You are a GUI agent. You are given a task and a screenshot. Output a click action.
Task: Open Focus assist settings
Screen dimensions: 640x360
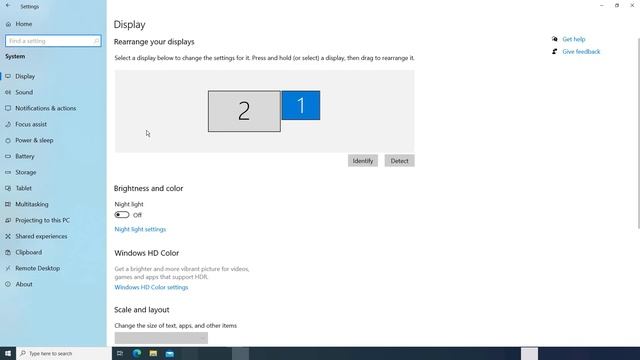(x=31, y=124)
